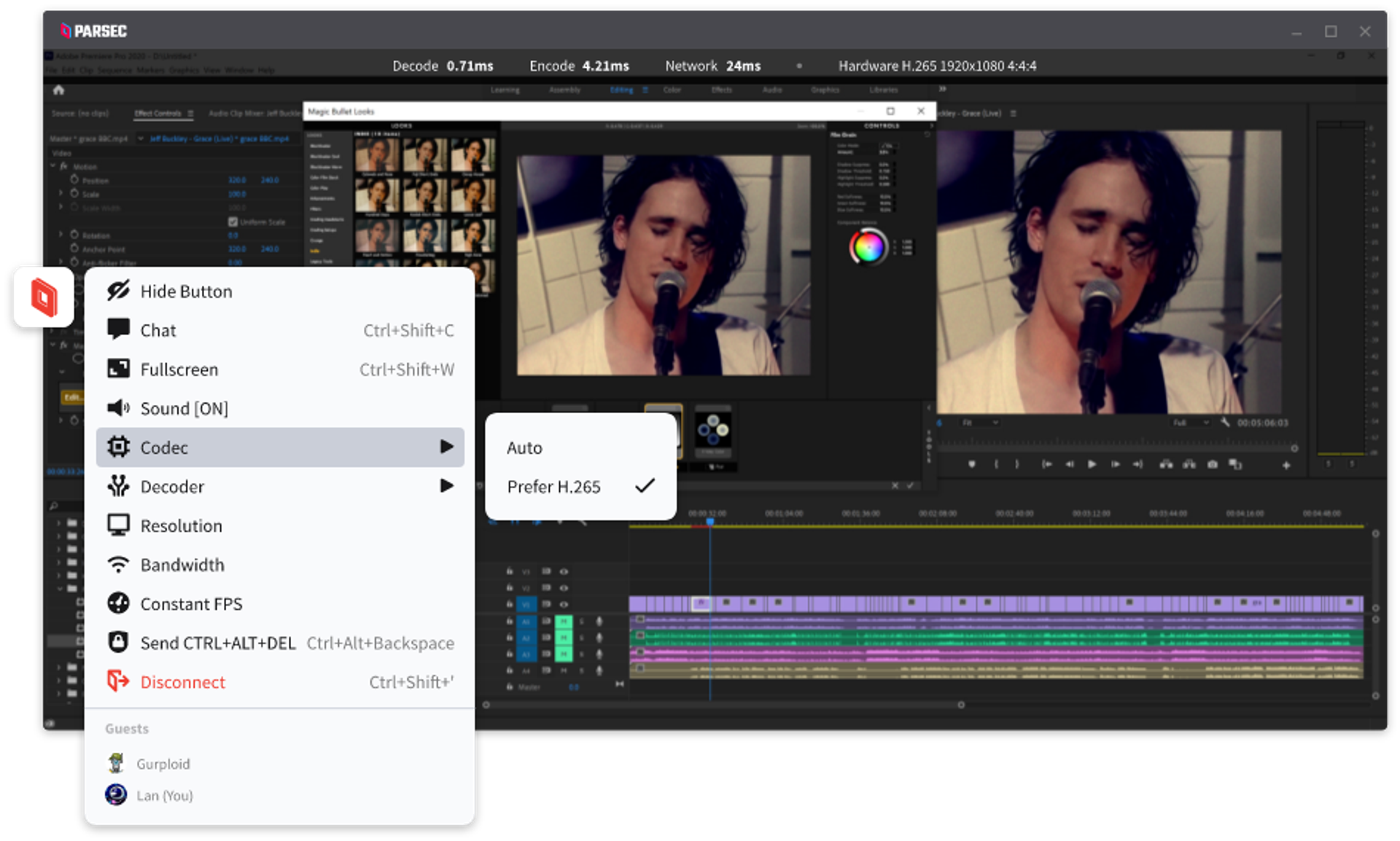Image resolution: width=1400 pixels, height=841 pixels.
Task: Switch to the Effect Controls tab
Action: click(157, 113)
